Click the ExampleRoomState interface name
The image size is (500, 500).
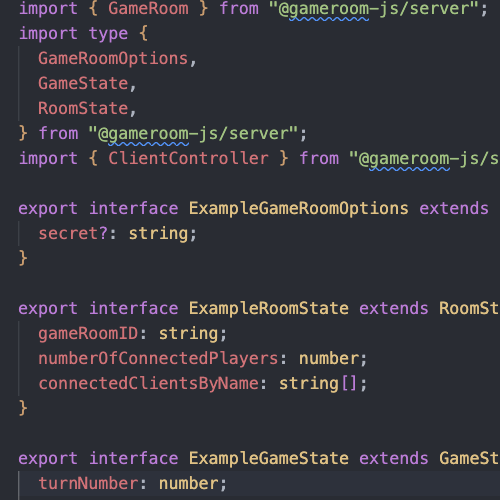coord(269,309)
